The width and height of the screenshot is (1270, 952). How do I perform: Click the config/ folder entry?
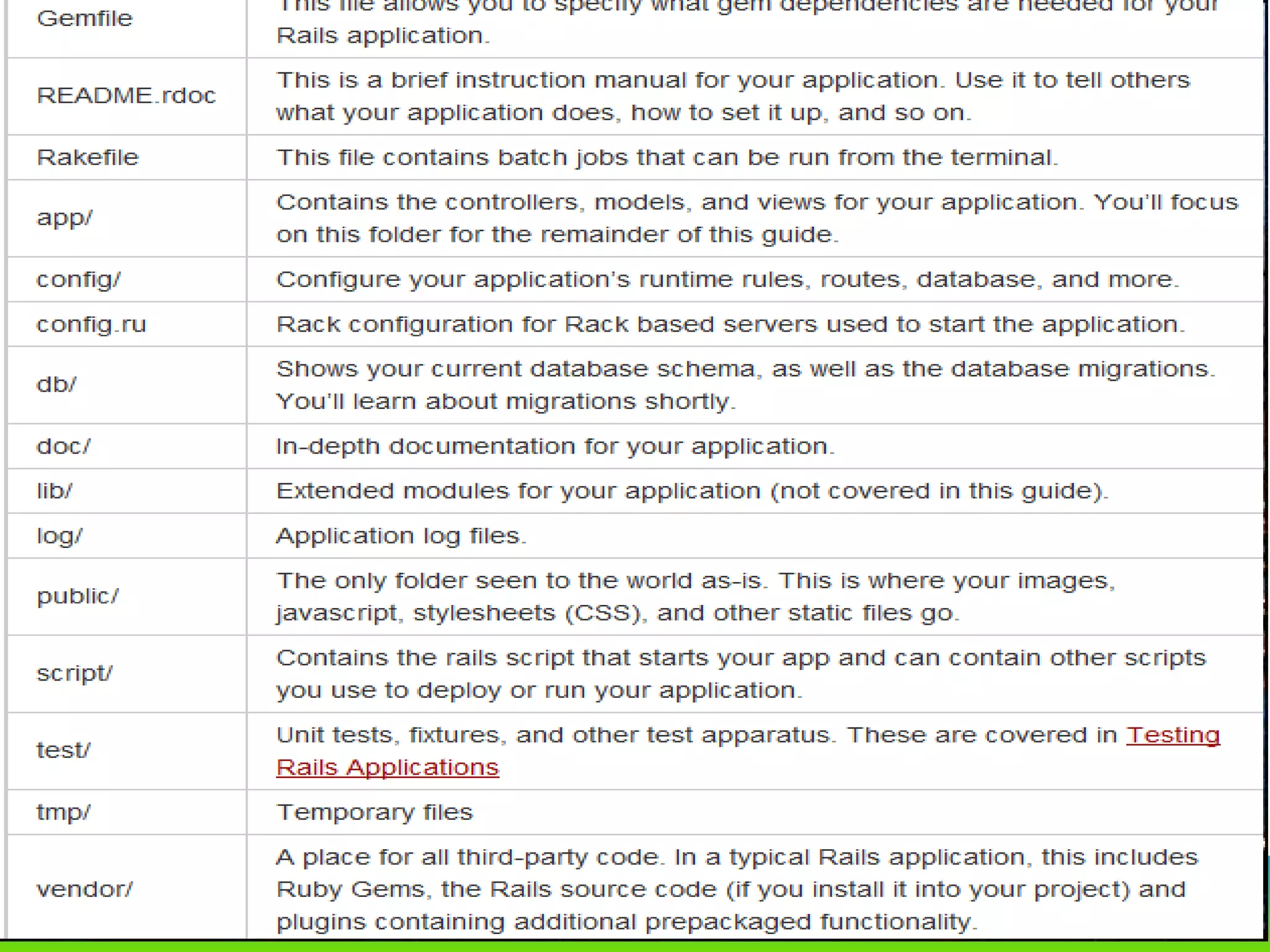click(x=78, y=280)
